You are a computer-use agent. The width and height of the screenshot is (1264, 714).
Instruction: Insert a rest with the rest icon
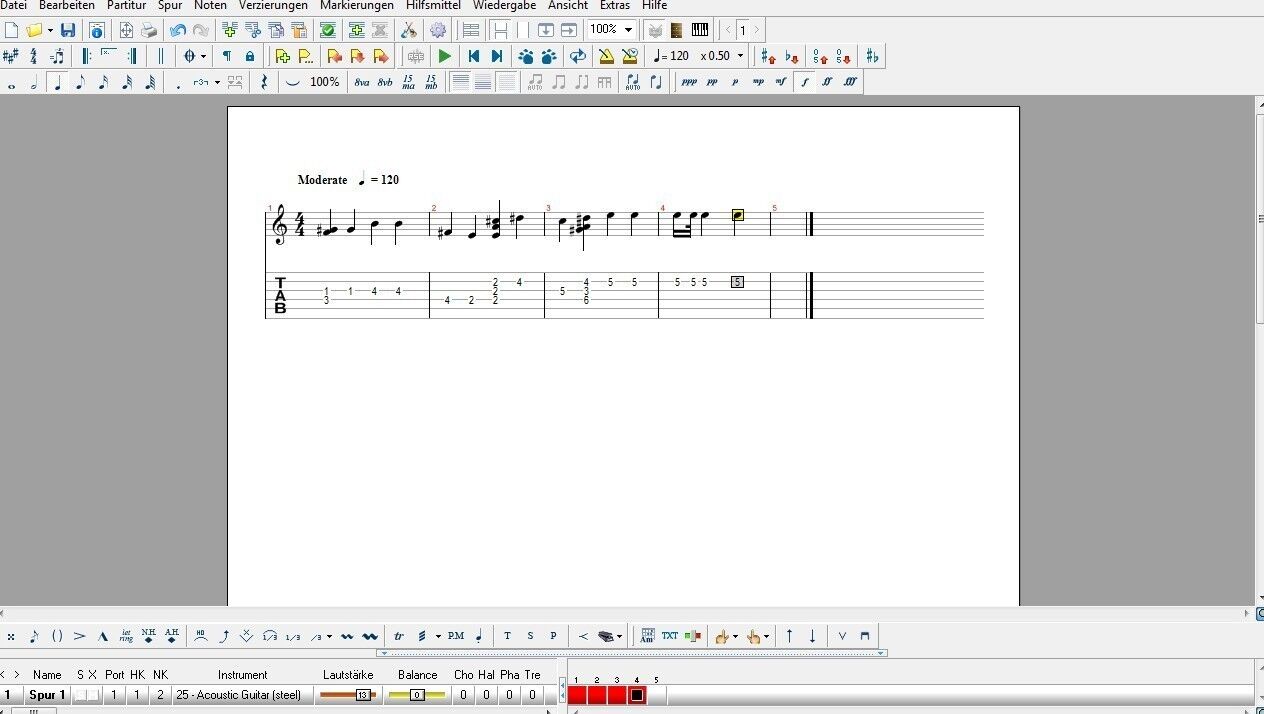[264, 83]
